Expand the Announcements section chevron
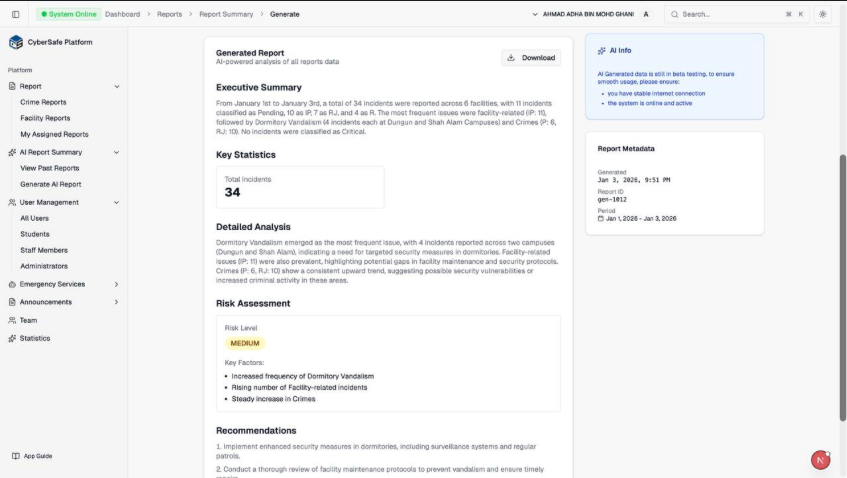This screenshot has width=847, height=478. (x=116, y=302)
